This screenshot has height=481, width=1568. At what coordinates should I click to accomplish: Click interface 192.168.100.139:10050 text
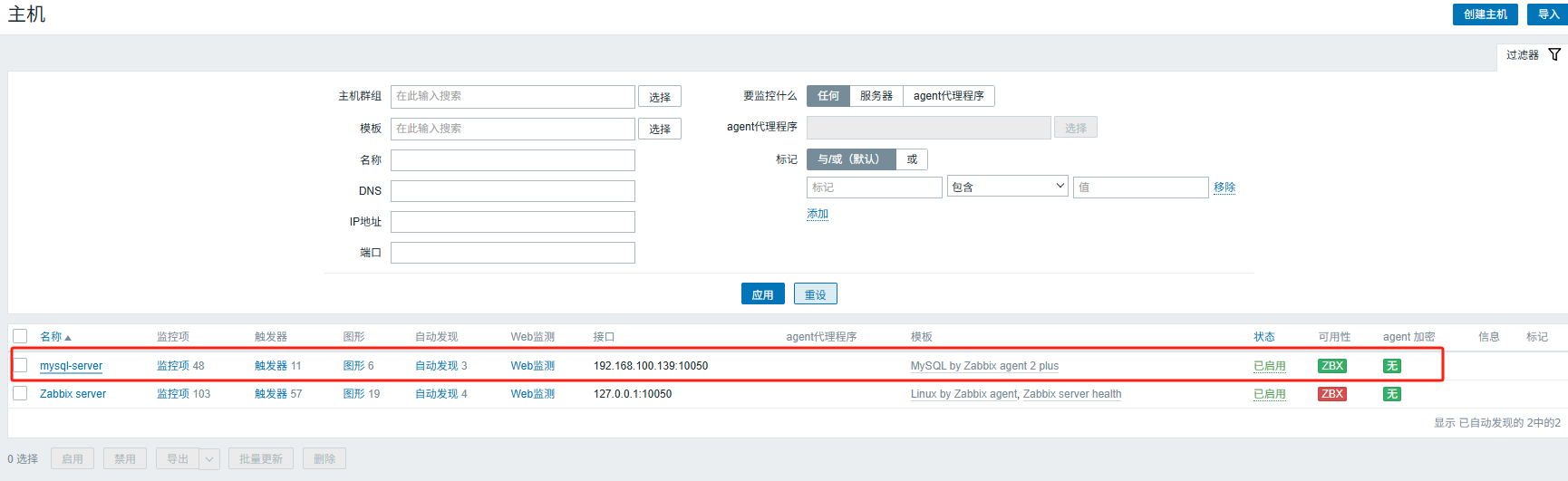(x=651, y=366)
